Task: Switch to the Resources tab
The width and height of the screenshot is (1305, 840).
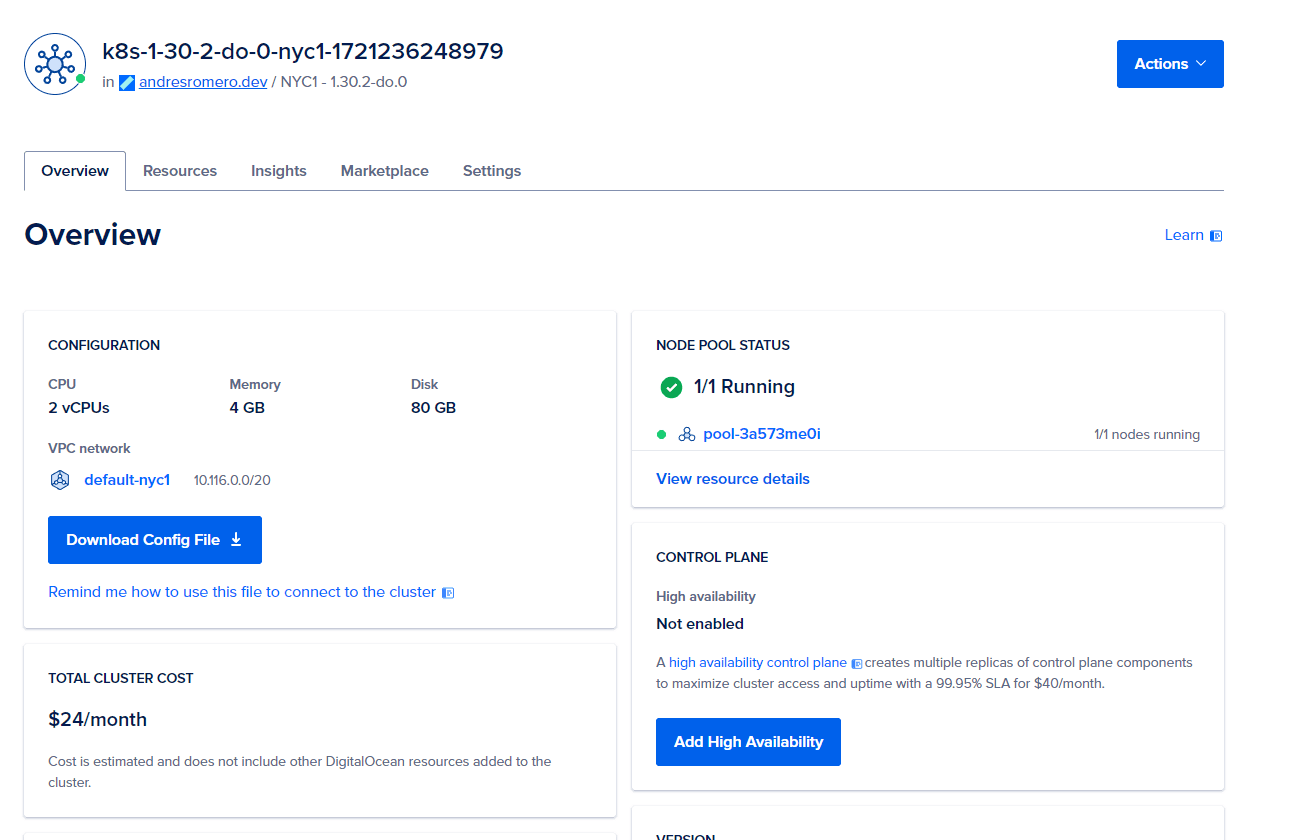Action: [x=180, y=171]
